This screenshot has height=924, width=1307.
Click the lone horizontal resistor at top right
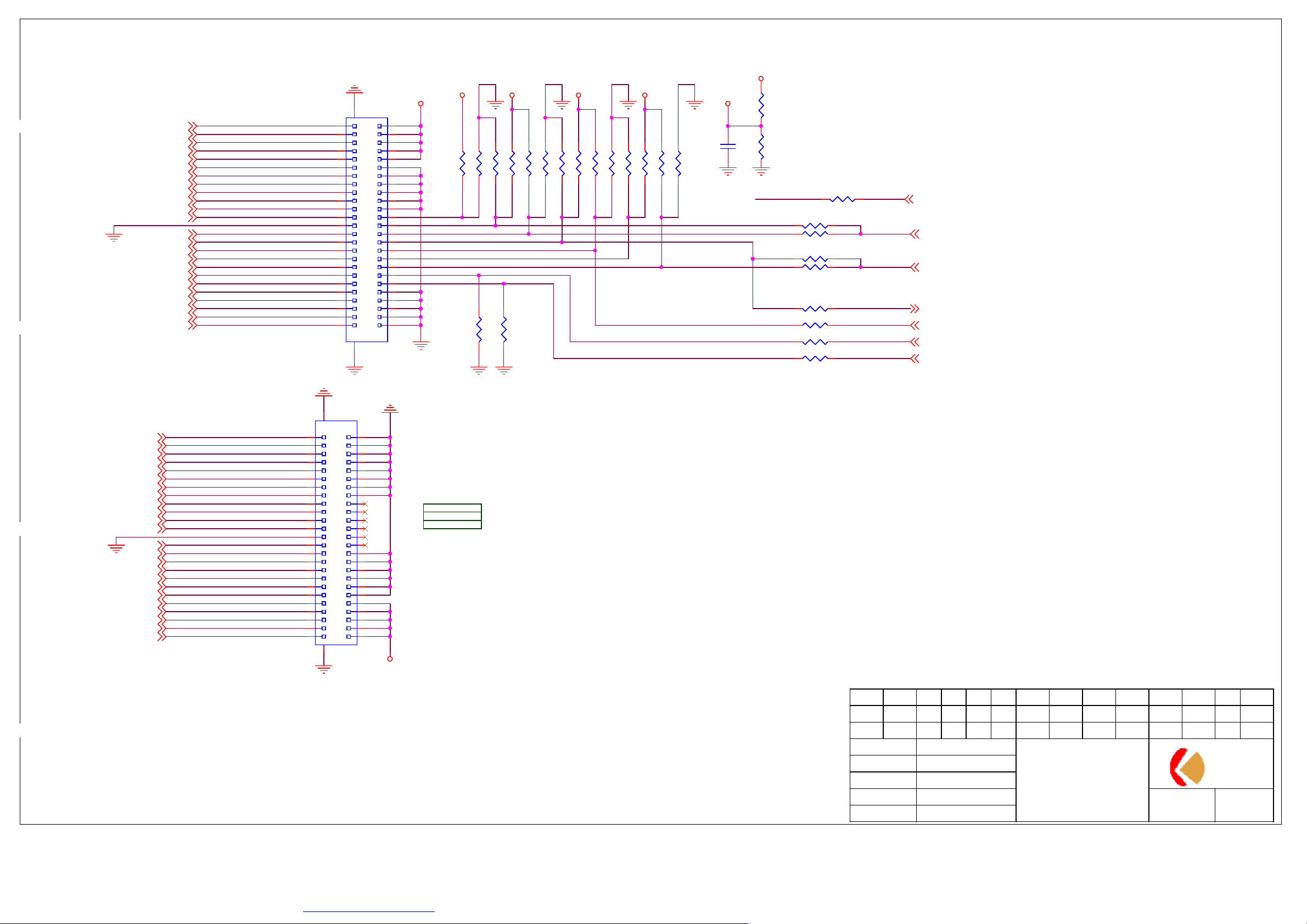[x=843, y=199]
